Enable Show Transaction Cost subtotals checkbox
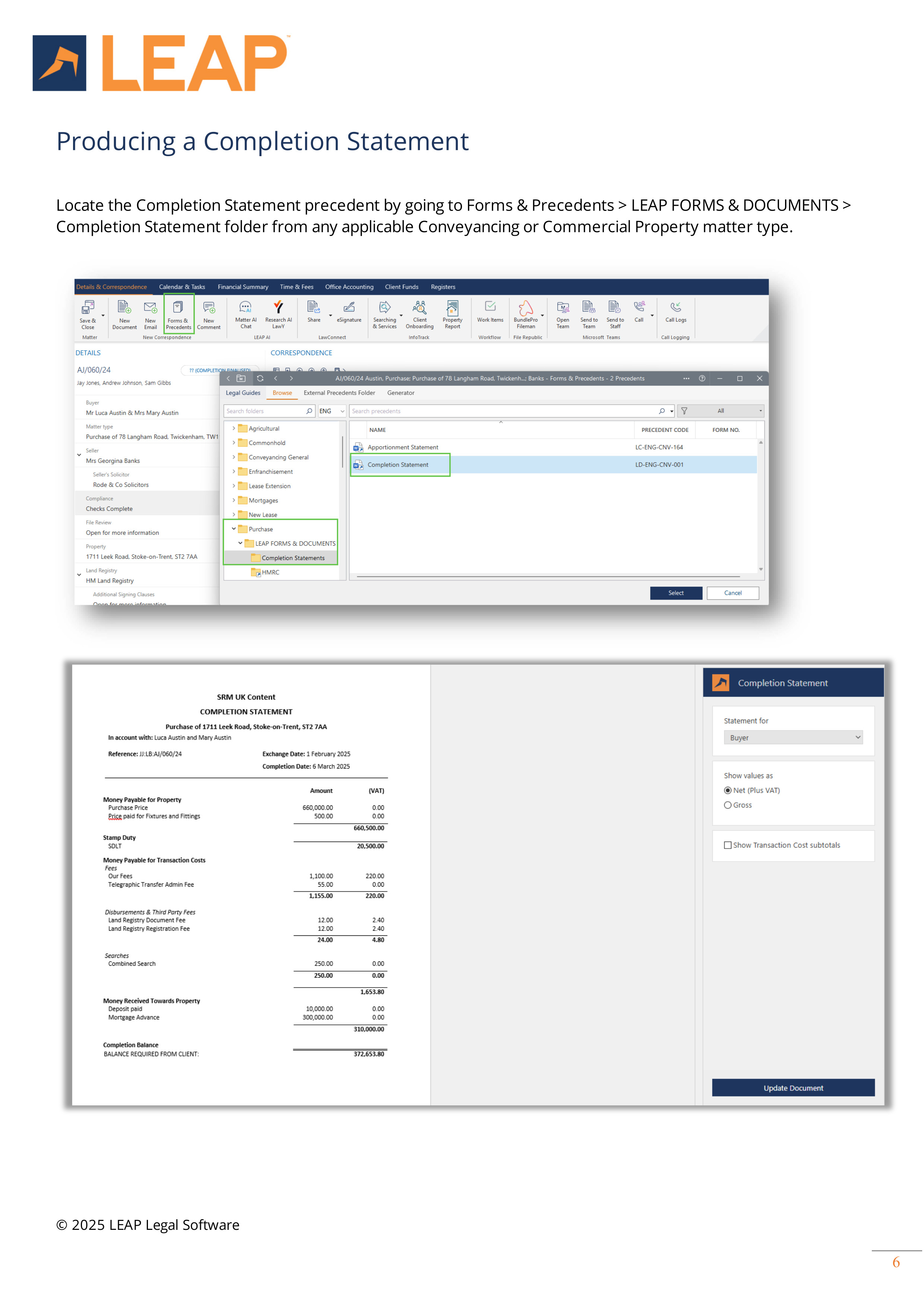 click(728, 845)
